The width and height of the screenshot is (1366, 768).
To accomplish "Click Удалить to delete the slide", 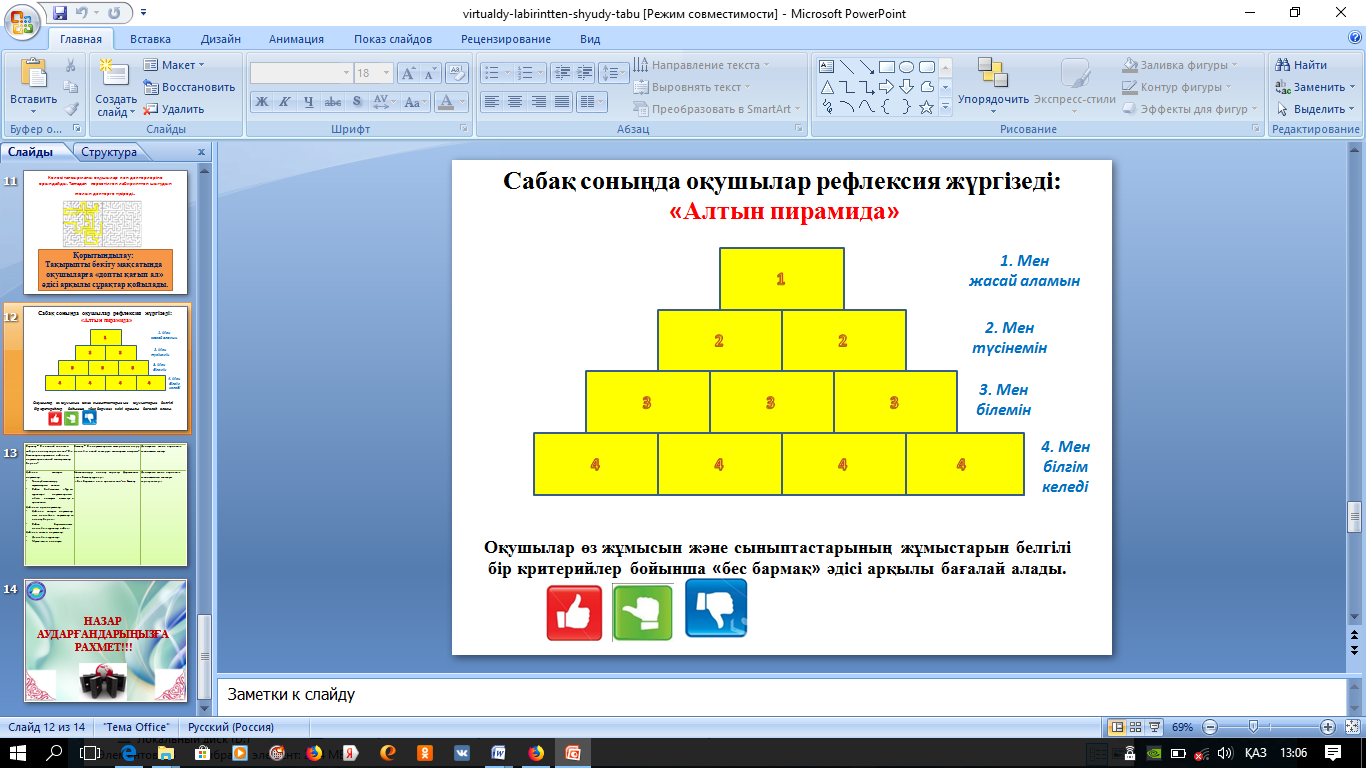I will pyautogui.click(x=174, y=109).
